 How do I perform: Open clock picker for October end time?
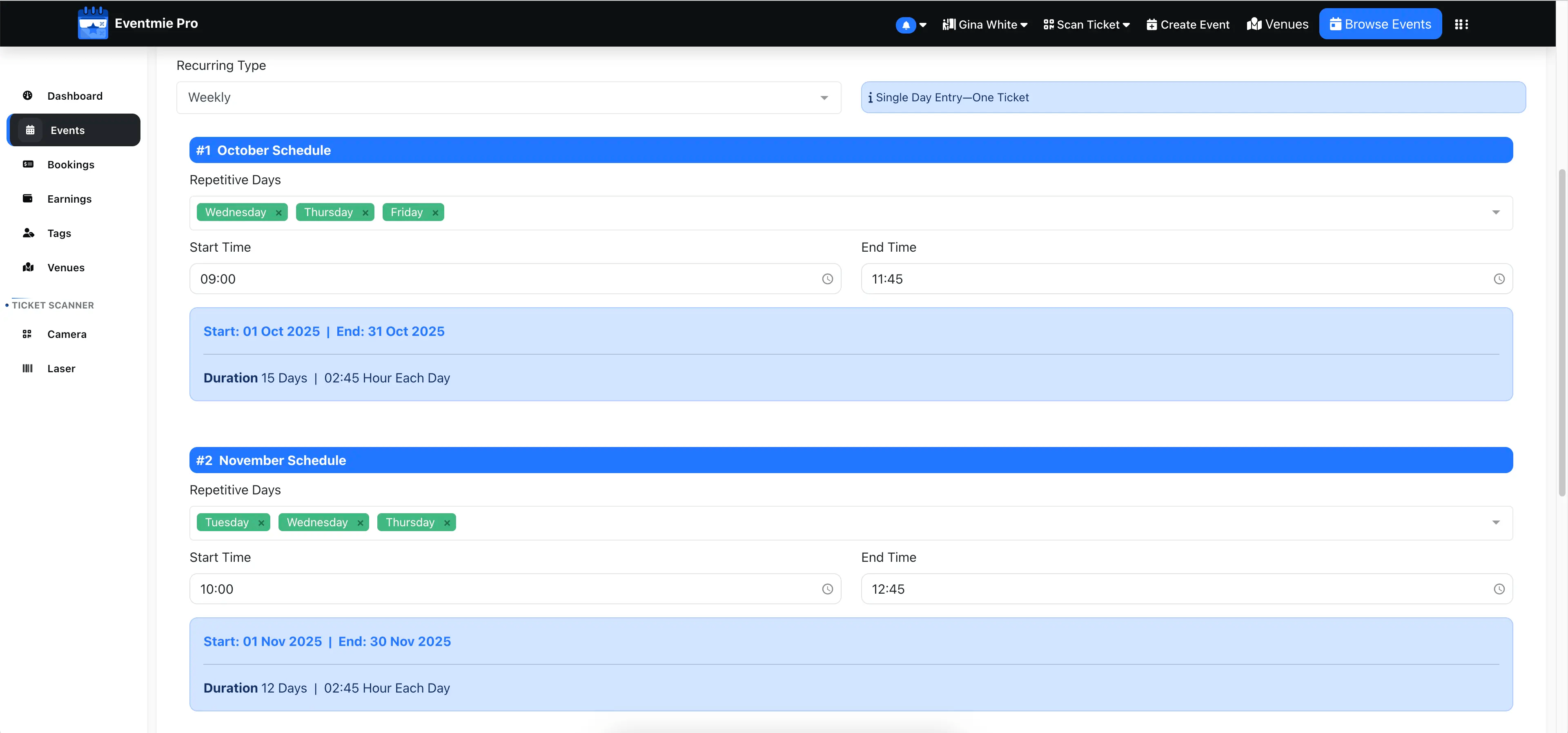[x=1499, y=279]
